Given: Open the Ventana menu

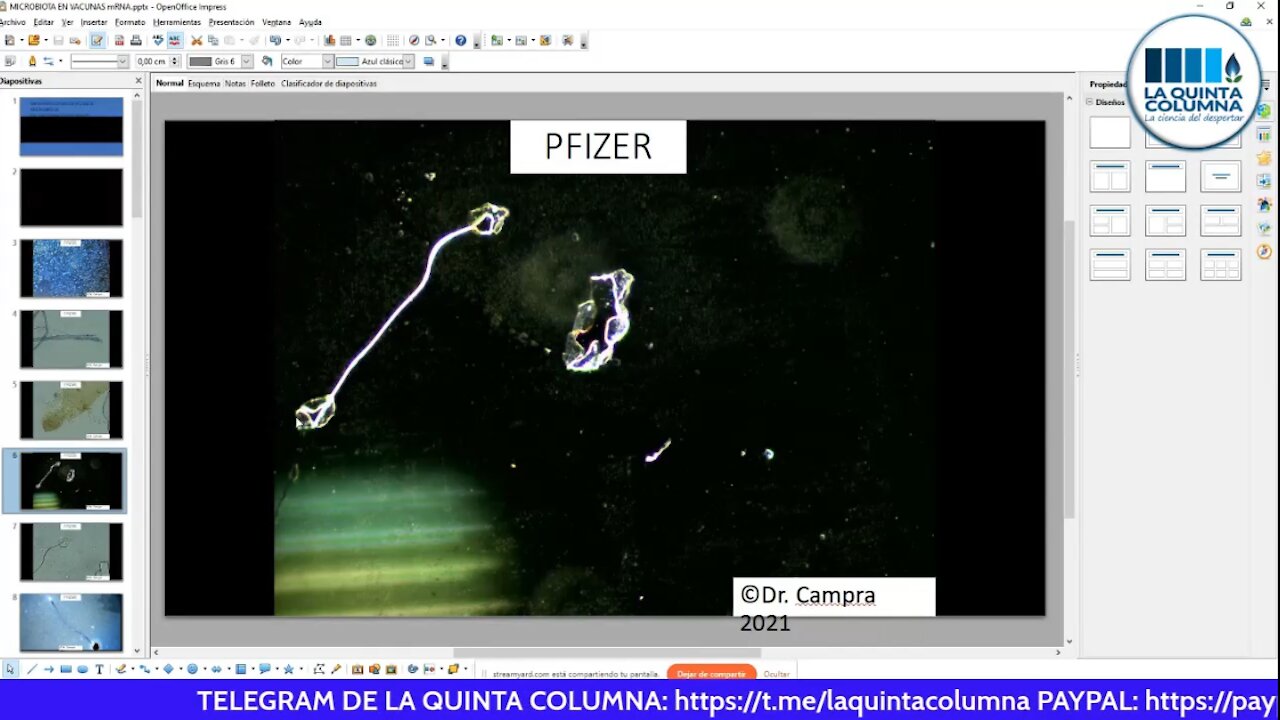Looking at the screenshot, I should click(276, 22).
